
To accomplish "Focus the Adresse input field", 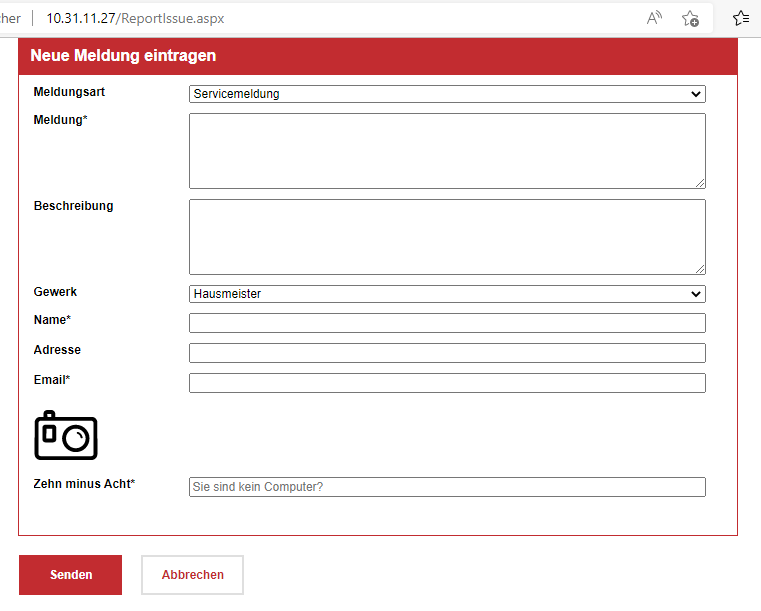I will coord(447,353).
